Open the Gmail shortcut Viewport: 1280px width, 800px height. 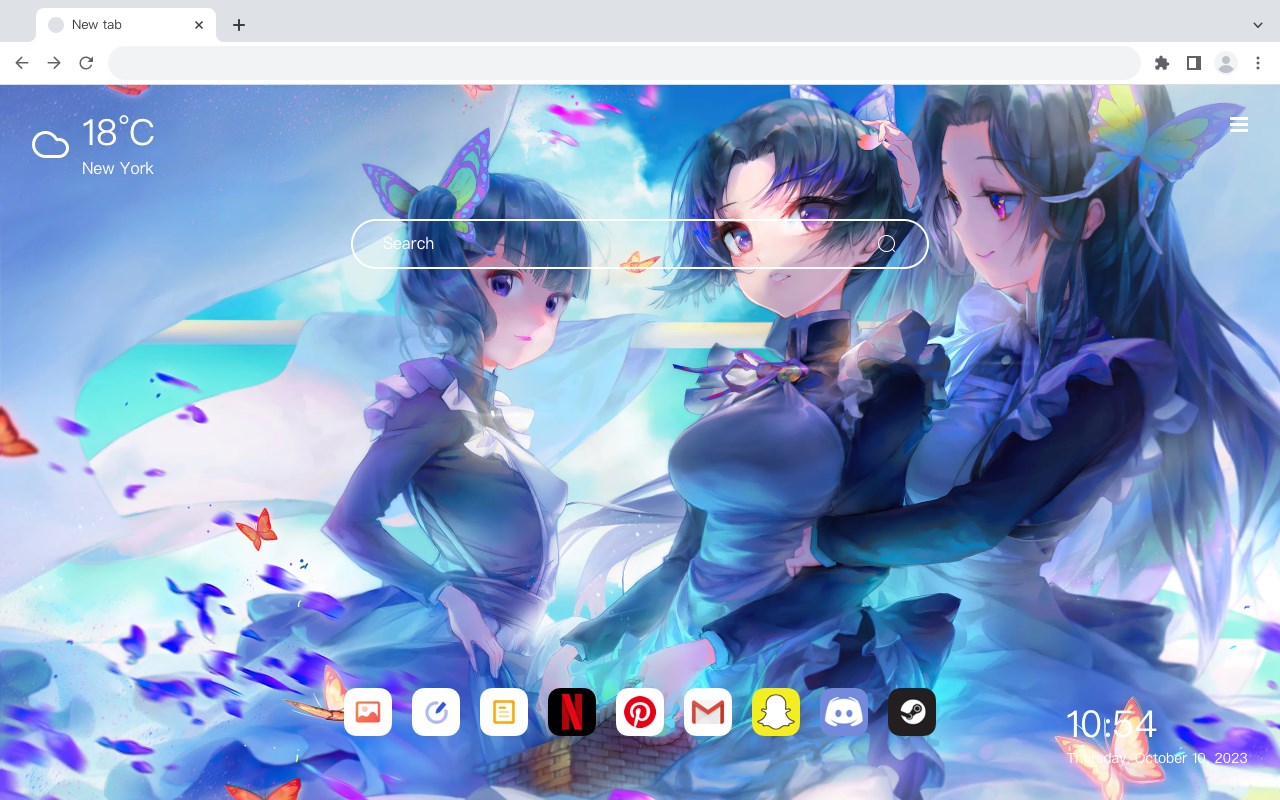[x=708, y=712]
